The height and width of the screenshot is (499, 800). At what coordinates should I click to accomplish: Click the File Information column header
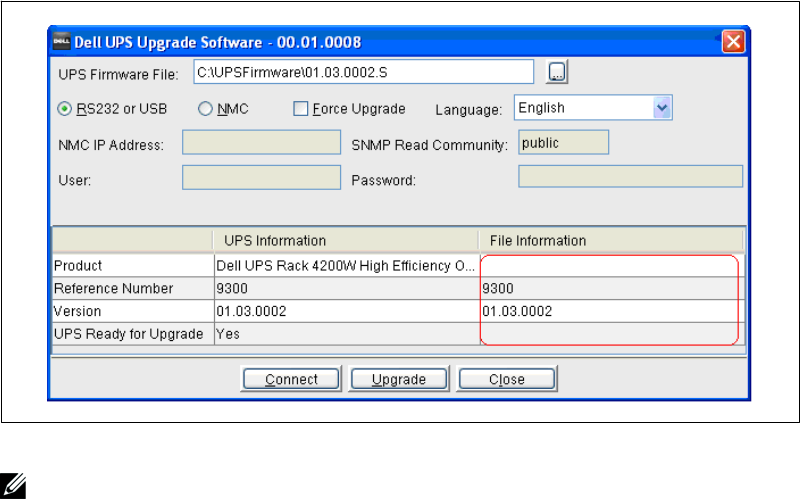[611, 240]
